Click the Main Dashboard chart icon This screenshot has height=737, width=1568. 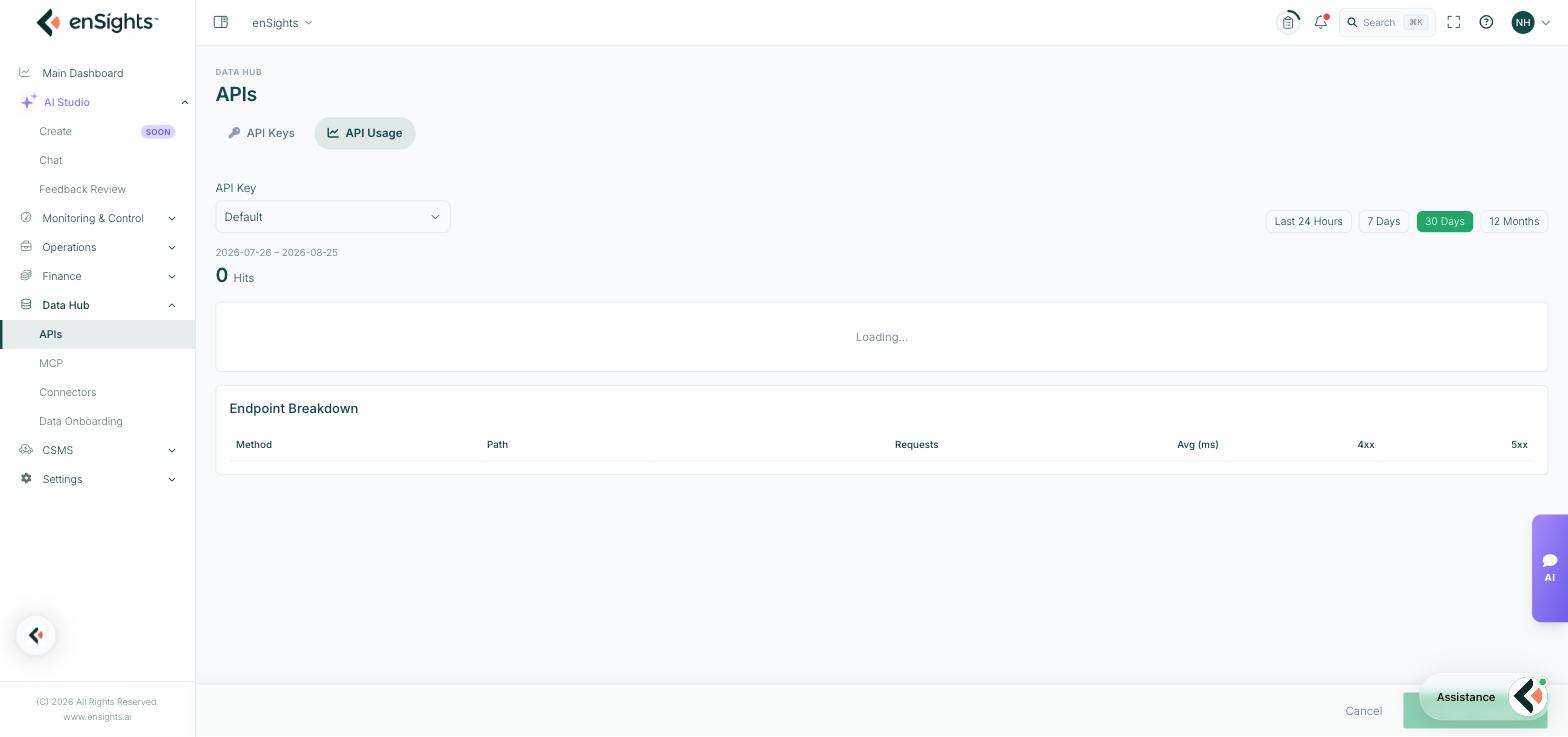(x=25, y=72)
